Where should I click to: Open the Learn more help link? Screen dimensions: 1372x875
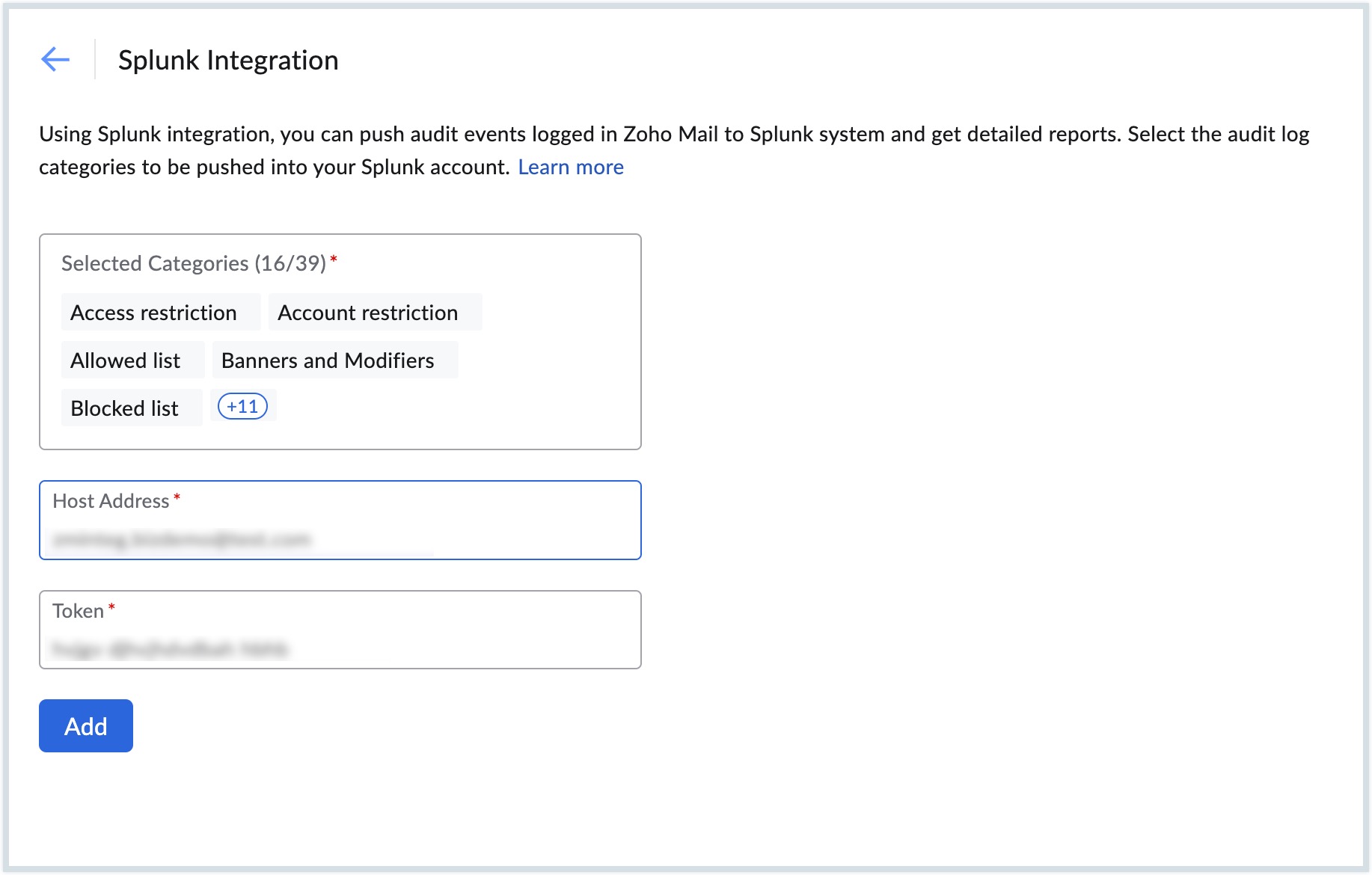coord(570,167)
